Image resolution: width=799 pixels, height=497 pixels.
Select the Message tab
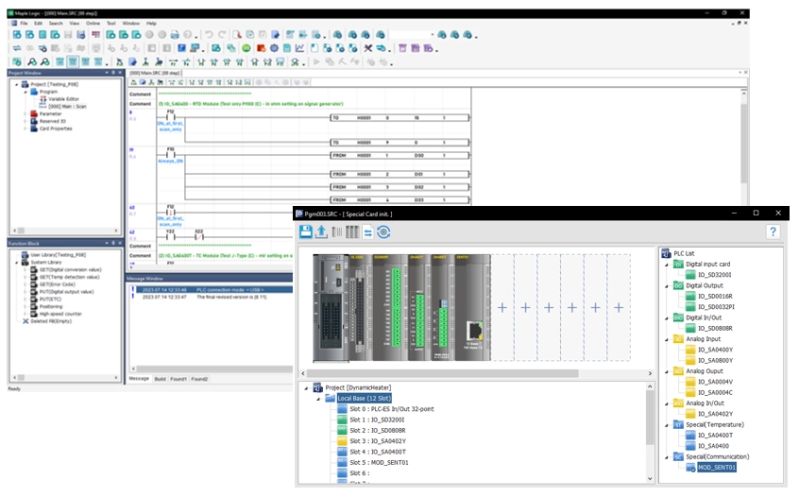(x=139, y=379)
